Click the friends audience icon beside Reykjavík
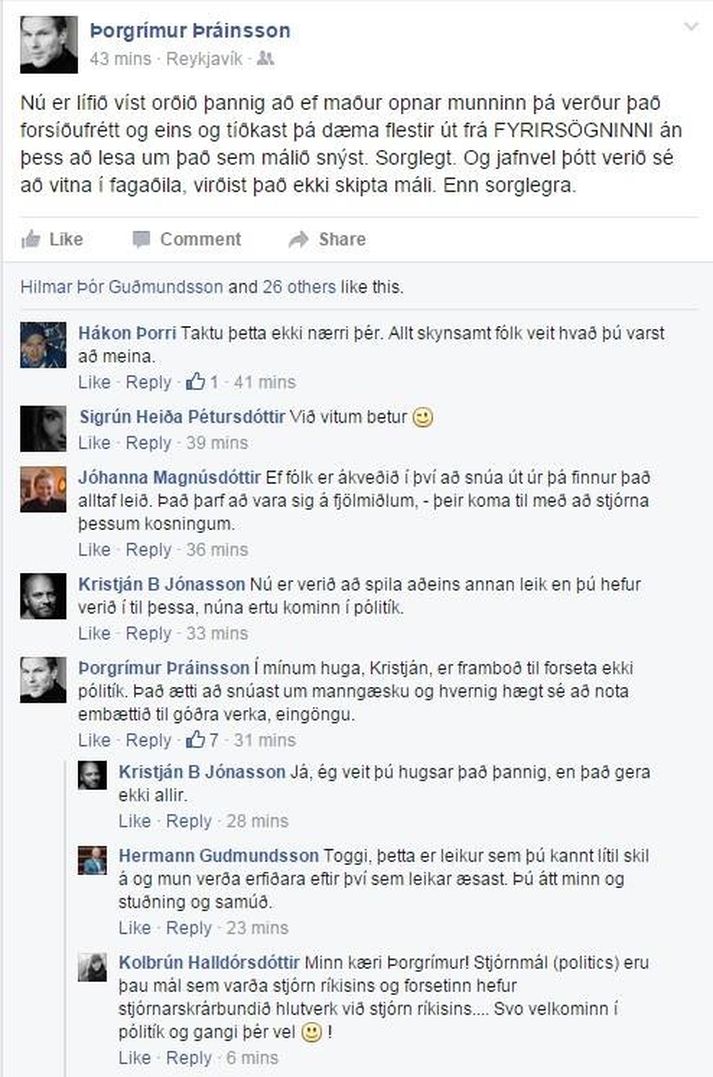 click(x=265, y=59)
